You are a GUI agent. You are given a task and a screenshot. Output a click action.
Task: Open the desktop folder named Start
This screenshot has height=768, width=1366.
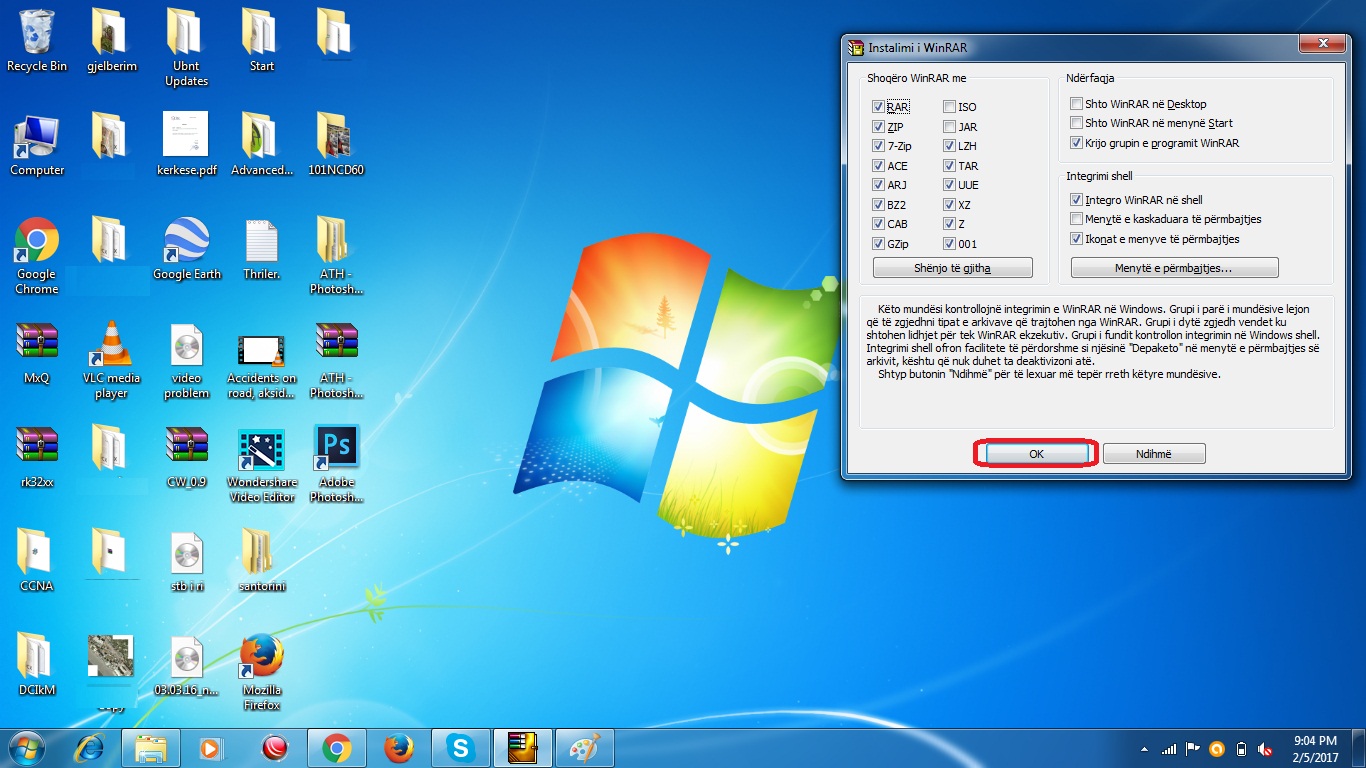pos(261,40)
